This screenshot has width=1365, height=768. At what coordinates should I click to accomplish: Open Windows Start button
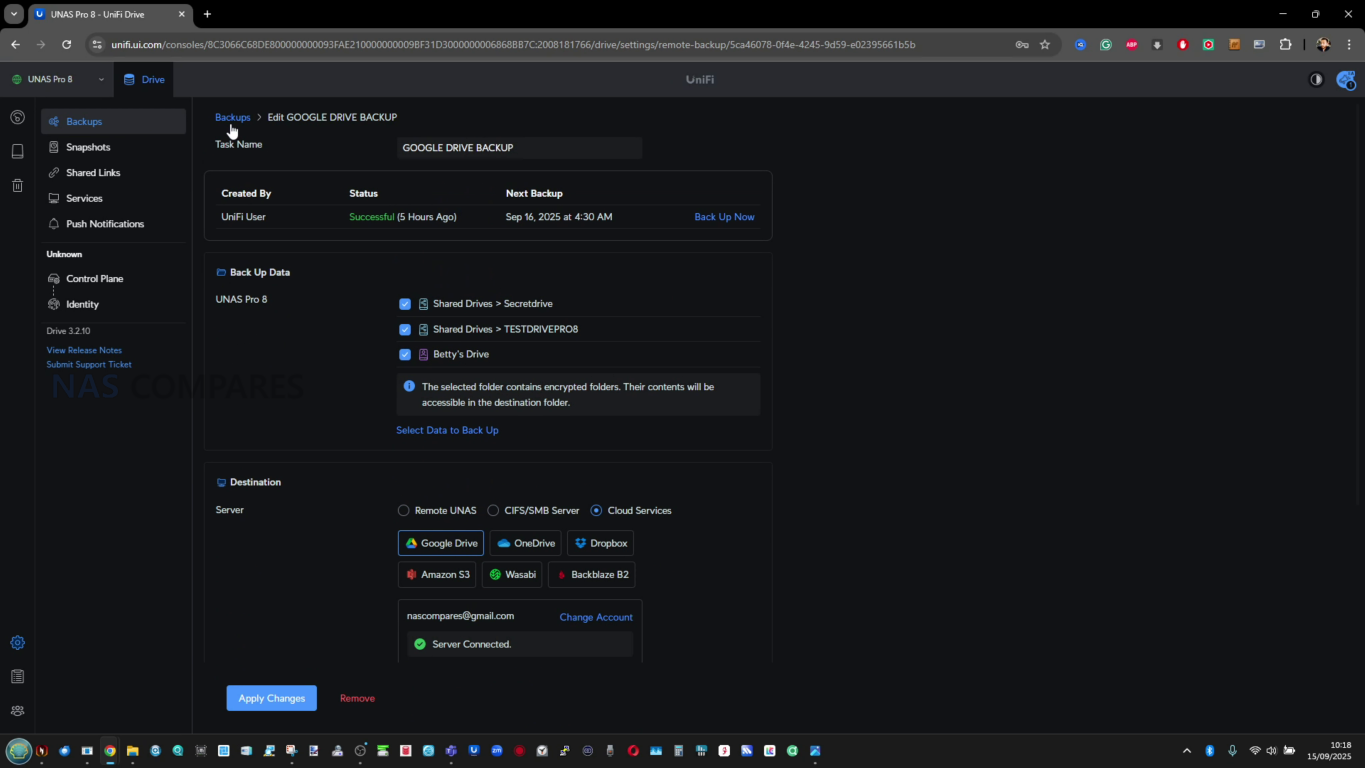(18, 750)
